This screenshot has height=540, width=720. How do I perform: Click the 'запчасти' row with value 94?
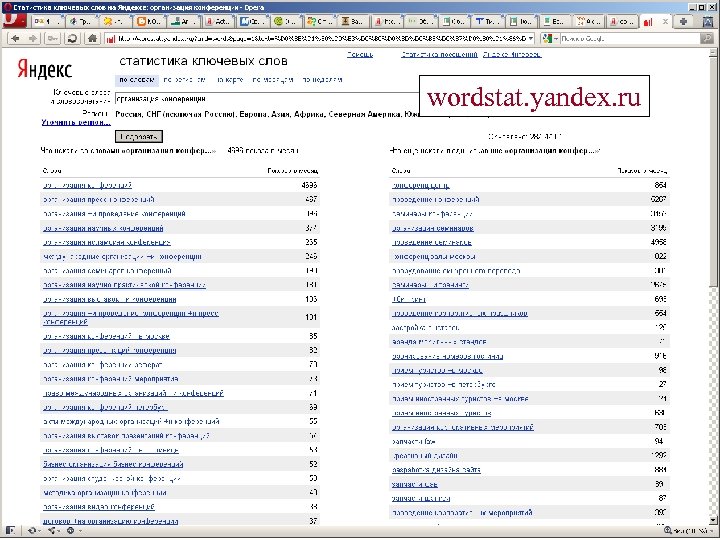(x=529, y=442)
